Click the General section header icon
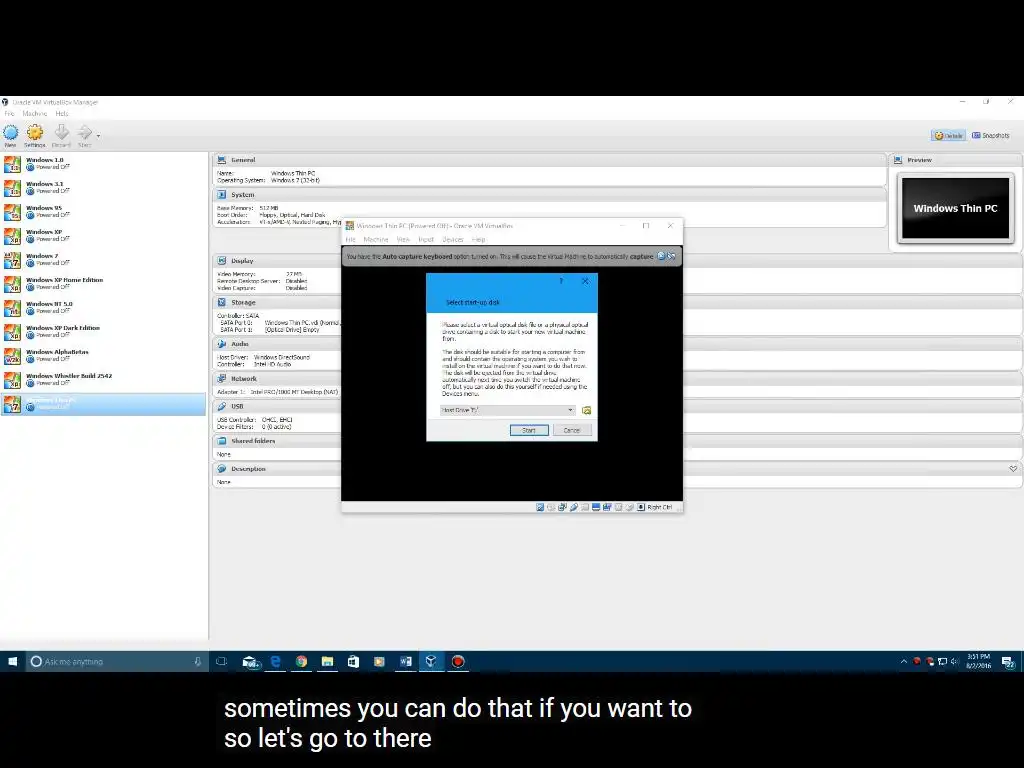Image resolution: width=1024 pixels, height=768 pixels. coord(221,160)
